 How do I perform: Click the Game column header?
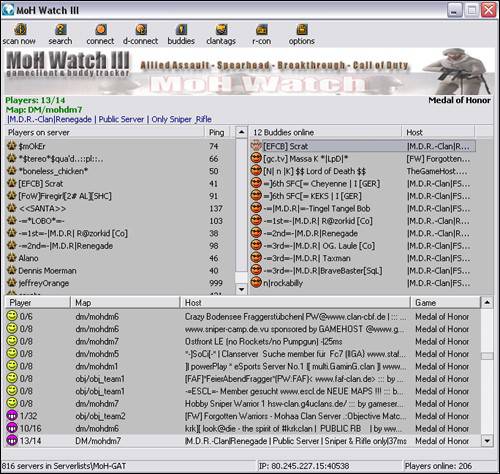(x=445, y=303)
